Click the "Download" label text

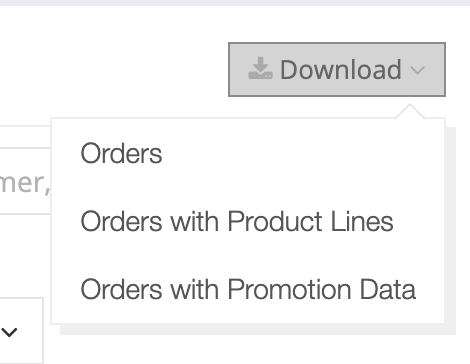coord(341,70)
